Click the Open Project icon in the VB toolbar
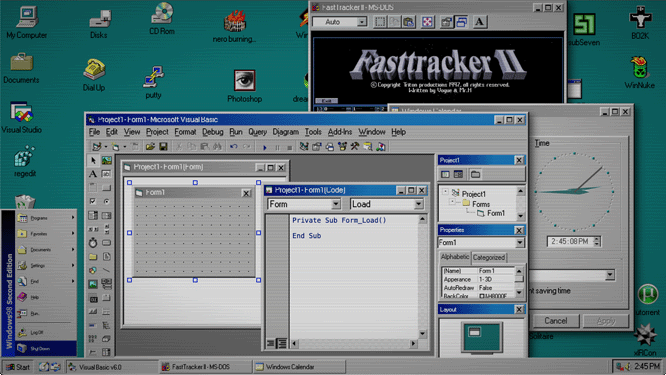 150,147
